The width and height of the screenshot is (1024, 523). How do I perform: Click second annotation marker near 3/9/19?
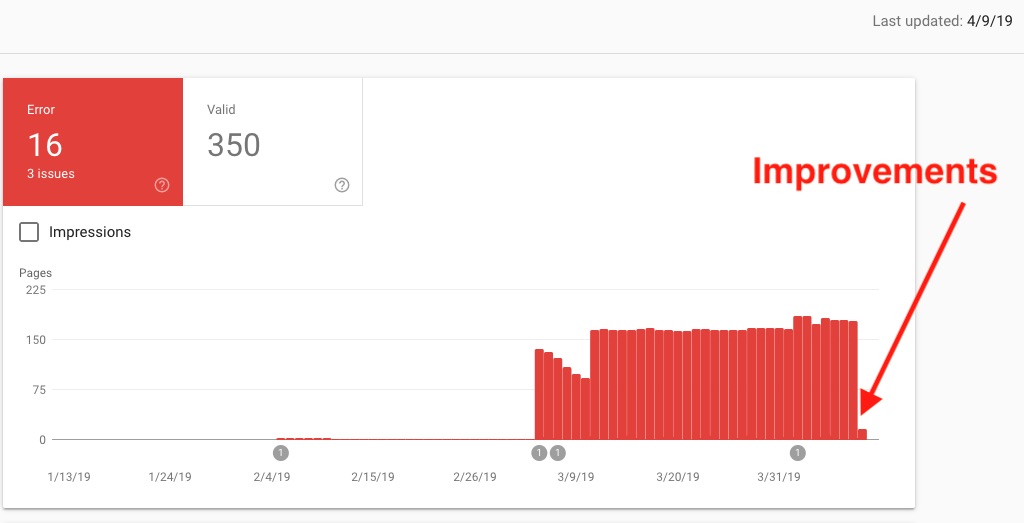point(557,452)
